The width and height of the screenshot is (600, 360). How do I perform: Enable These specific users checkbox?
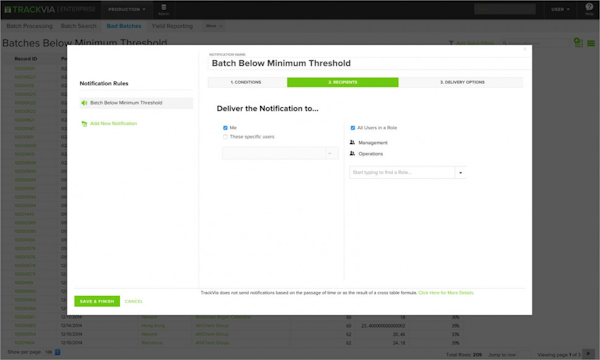(x=225, y=137)
